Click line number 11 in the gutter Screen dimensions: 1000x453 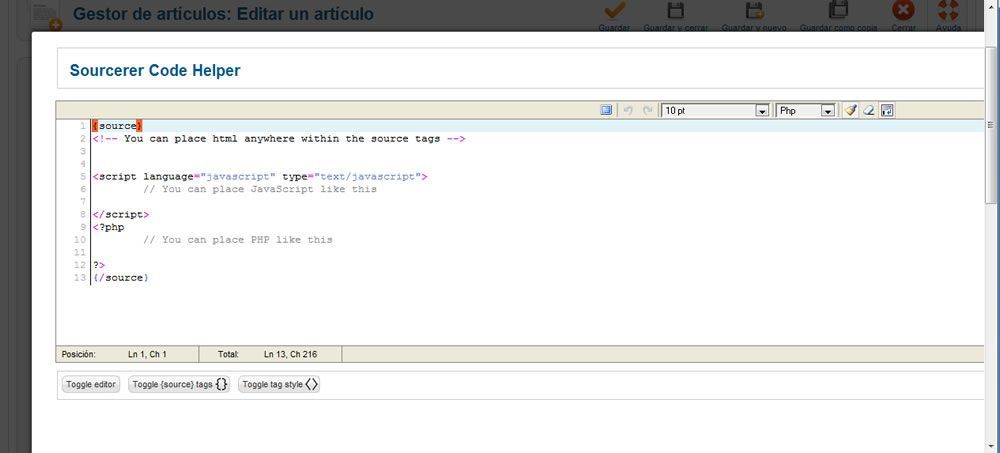(x=80, y=253)
